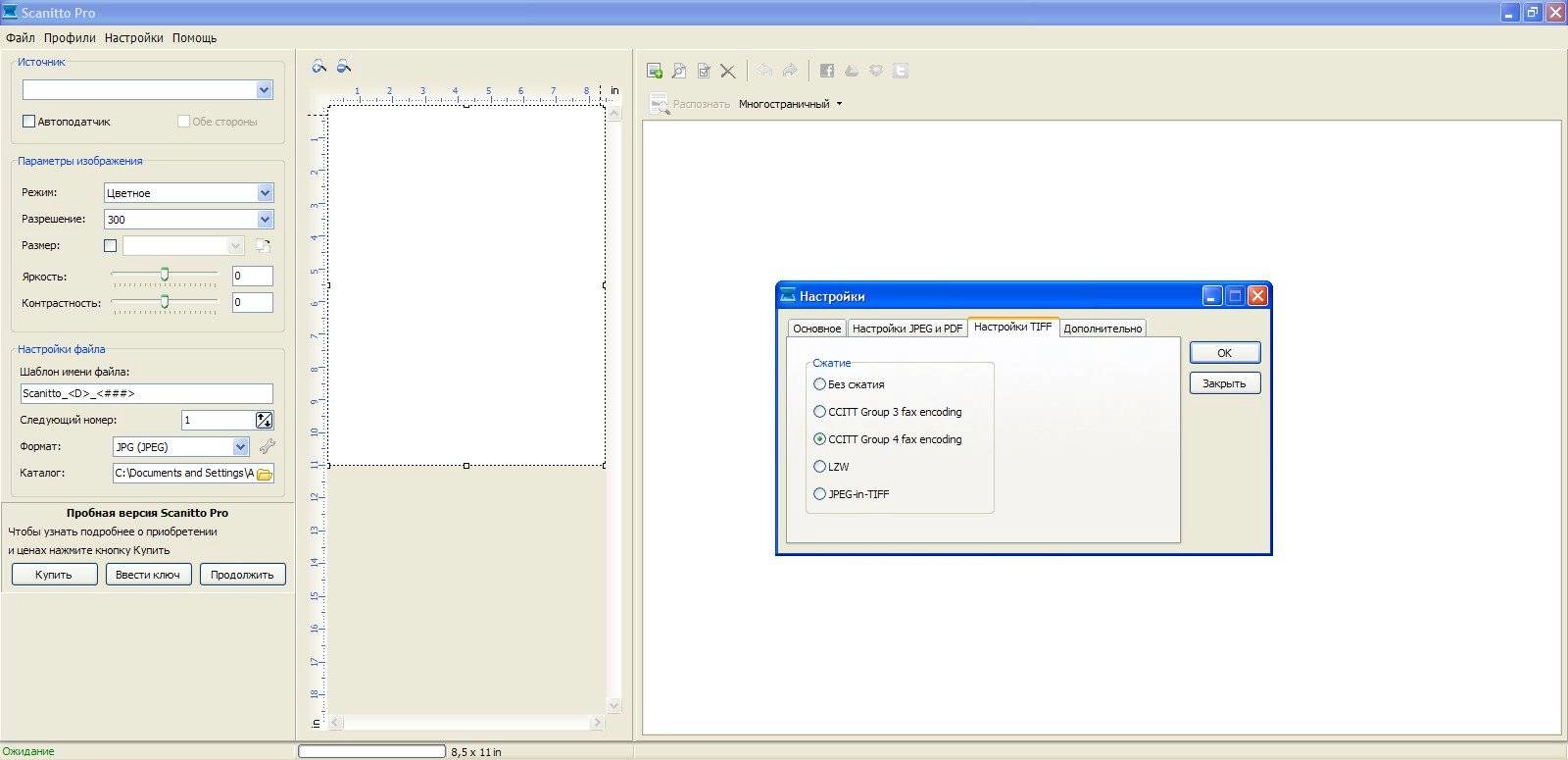Select the Настройки TIFF tab
The height and width of the screenshot is (760, 1568).
pyautogui.click(x=1013, y=328)
